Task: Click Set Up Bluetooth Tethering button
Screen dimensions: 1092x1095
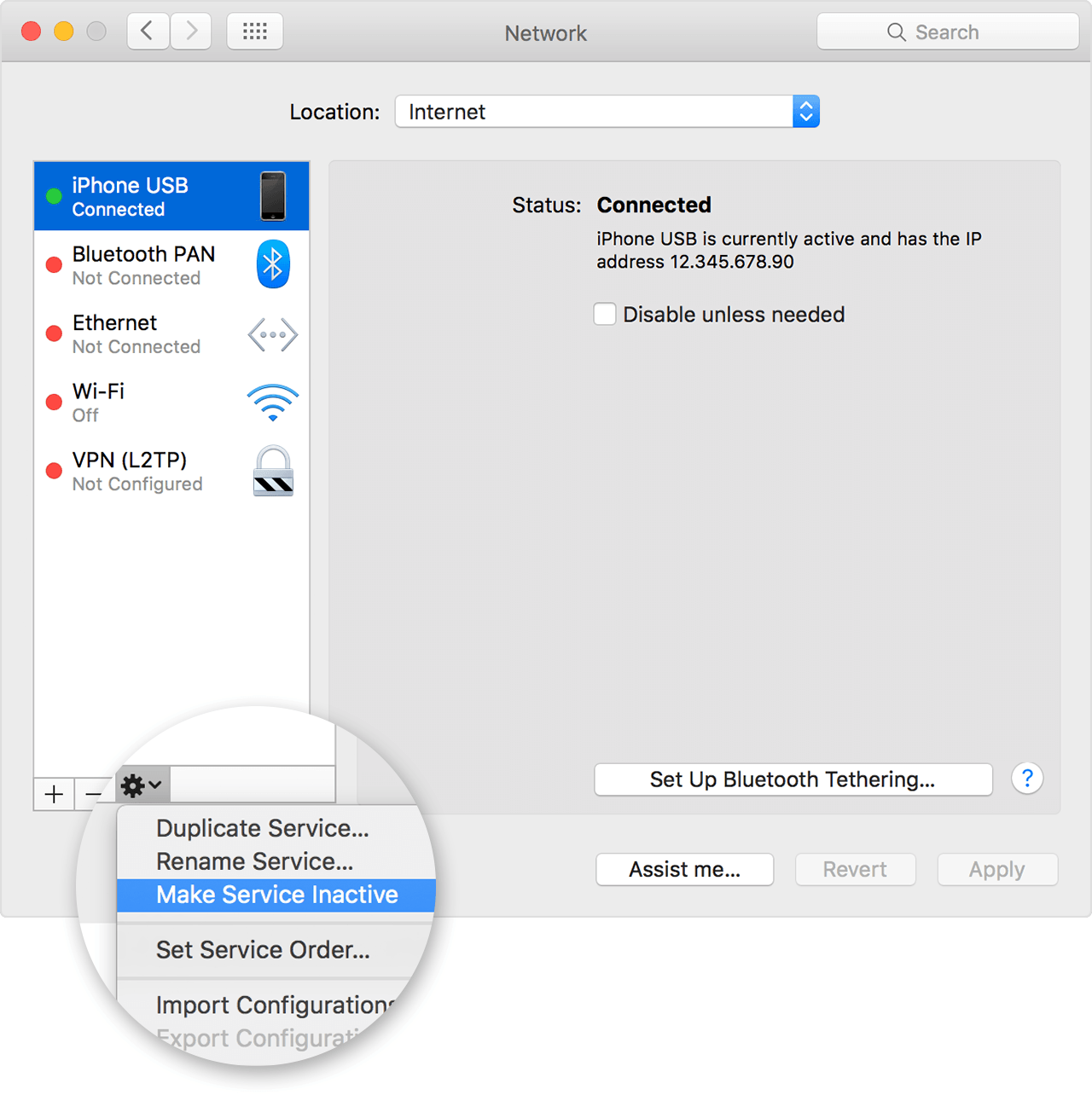Action: [793, 779]
